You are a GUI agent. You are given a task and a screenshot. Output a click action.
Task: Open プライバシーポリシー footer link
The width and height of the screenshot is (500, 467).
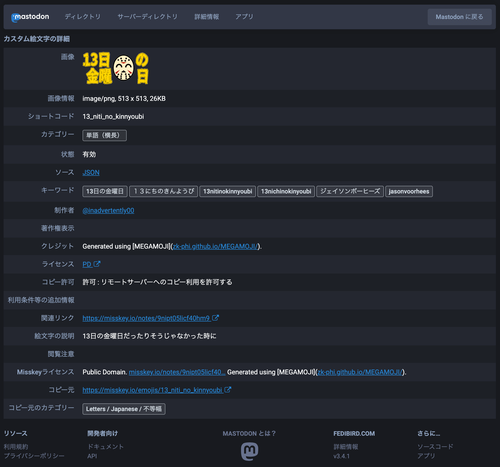(x=34, y=456)
